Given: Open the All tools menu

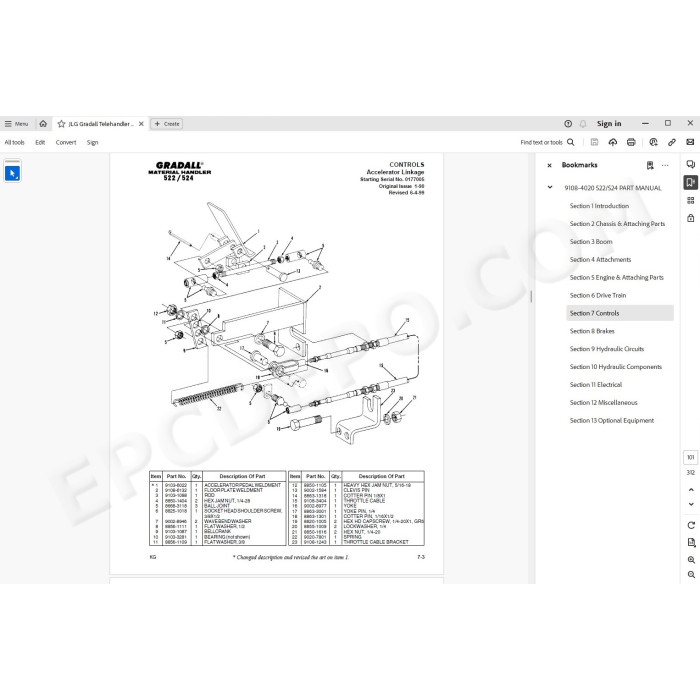Looking at the screenshot, I should [14, 142].
